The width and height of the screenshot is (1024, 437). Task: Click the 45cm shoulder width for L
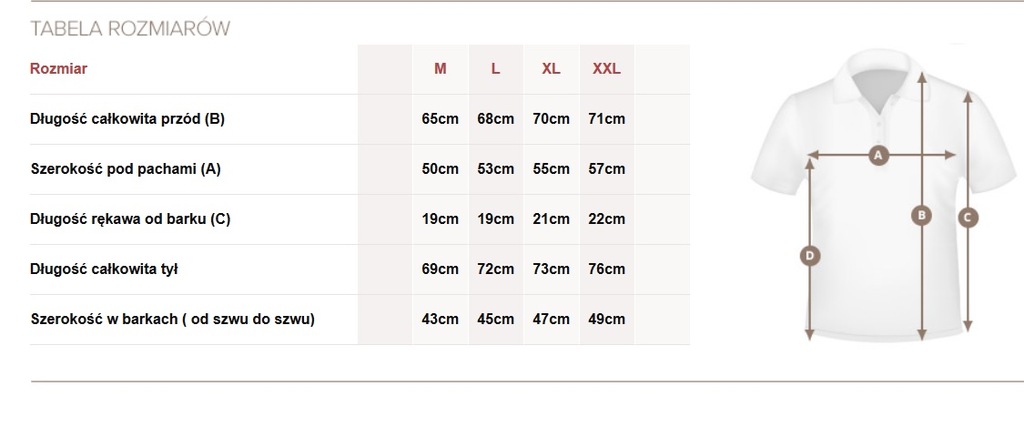point(496,319)
